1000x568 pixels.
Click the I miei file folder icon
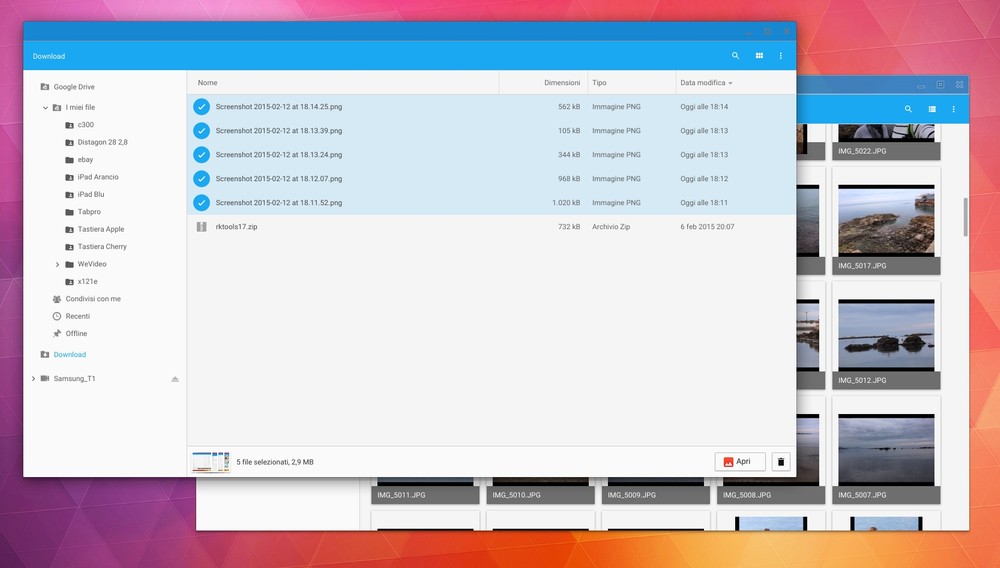coord(57,108)
